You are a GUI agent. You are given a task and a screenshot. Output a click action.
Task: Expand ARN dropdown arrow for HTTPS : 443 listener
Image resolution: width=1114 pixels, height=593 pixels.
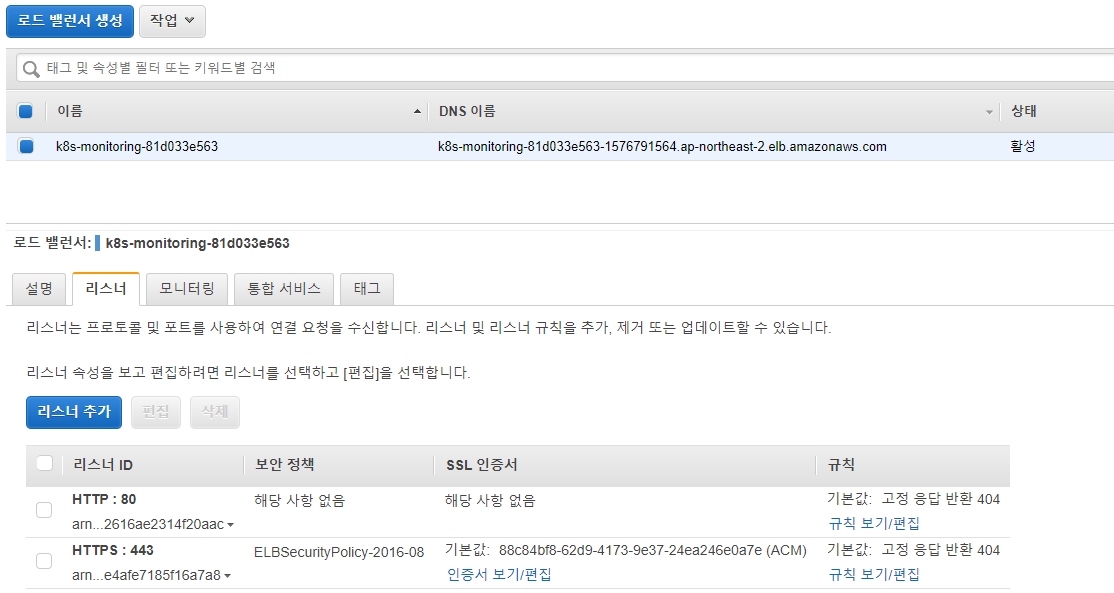(227, 576)
